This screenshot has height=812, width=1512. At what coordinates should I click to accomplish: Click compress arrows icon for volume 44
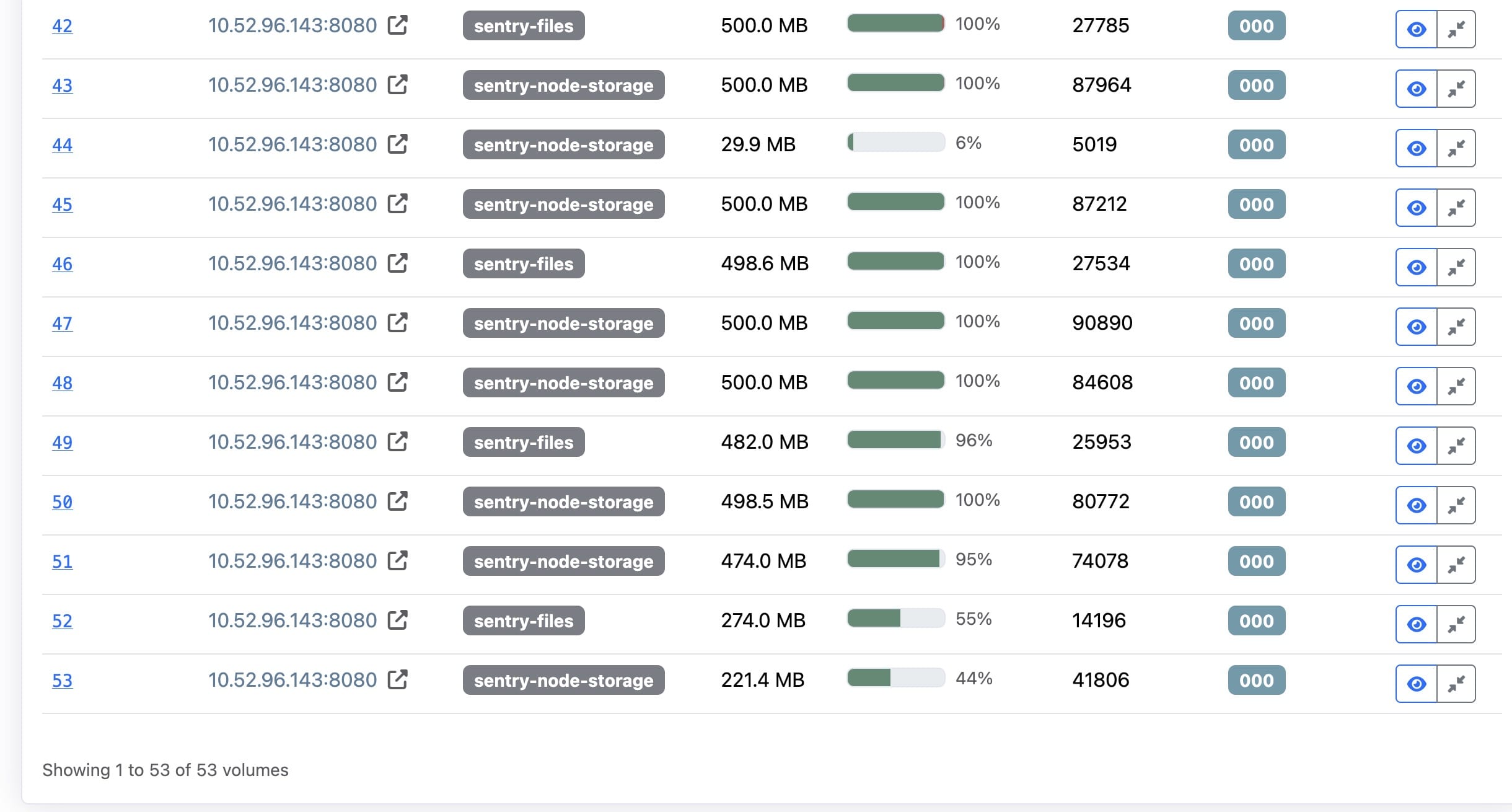(1456, 148)
